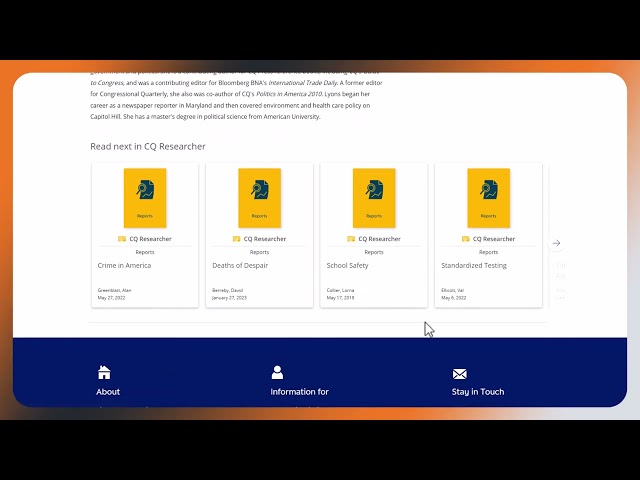Select the Information for footer heading
Viewport: 640px width, 480px height.
[299, 392]
